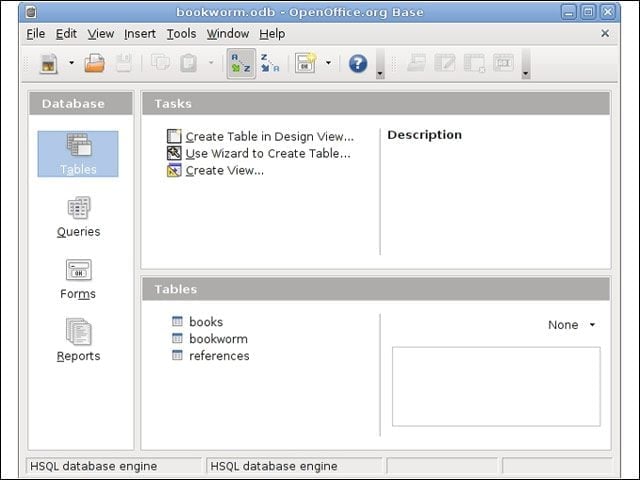
Task: Select Reports in Database pane
Action: 78,340
